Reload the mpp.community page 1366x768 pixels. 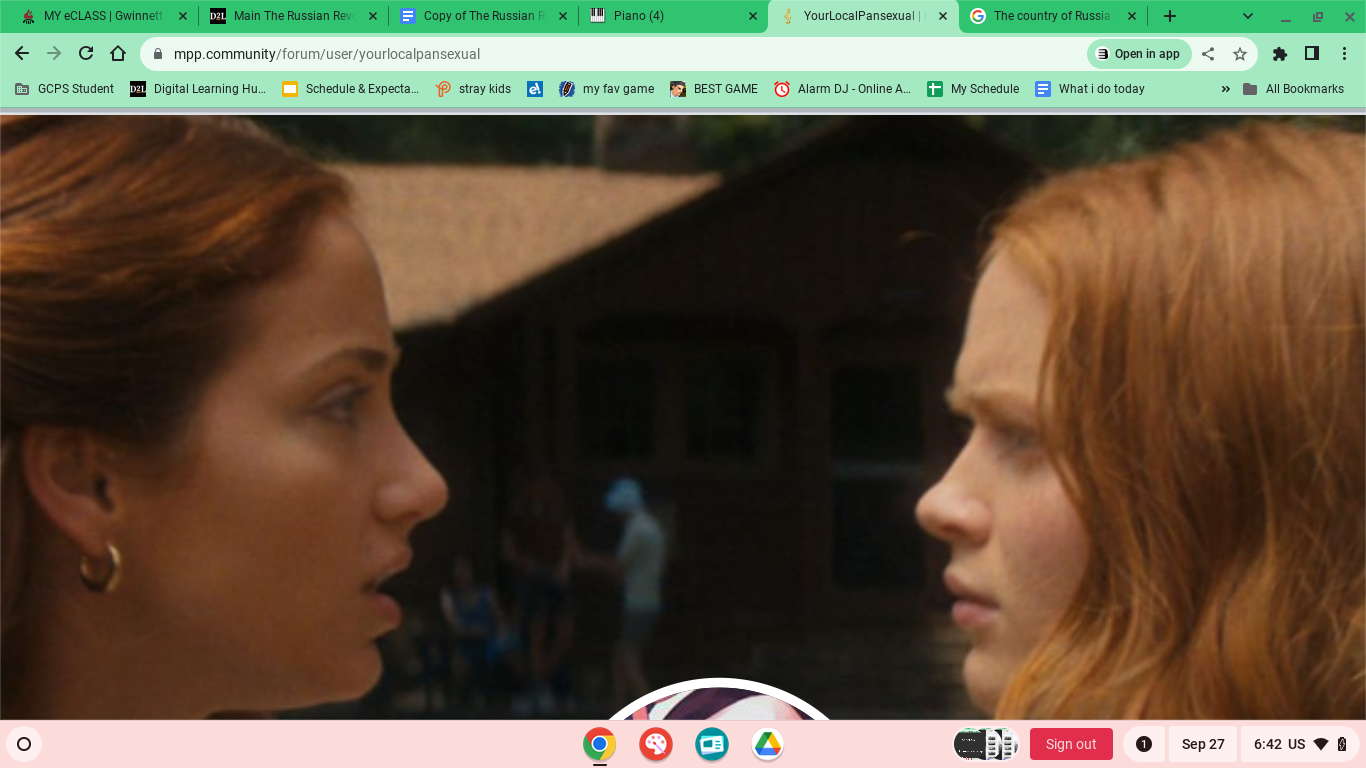[x=86, y=54]
